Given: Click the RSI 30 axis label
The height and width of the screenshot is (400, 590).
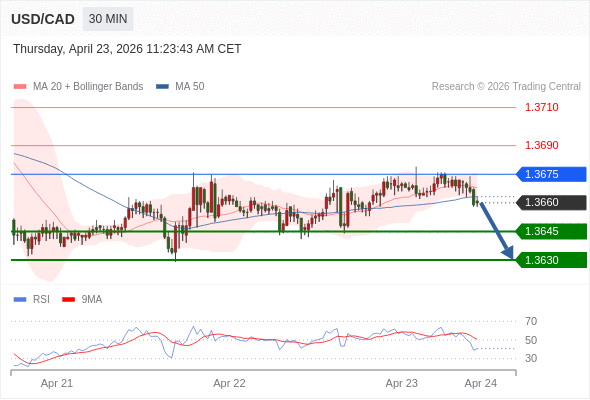Looking at the screenshot, I should 531,358.
